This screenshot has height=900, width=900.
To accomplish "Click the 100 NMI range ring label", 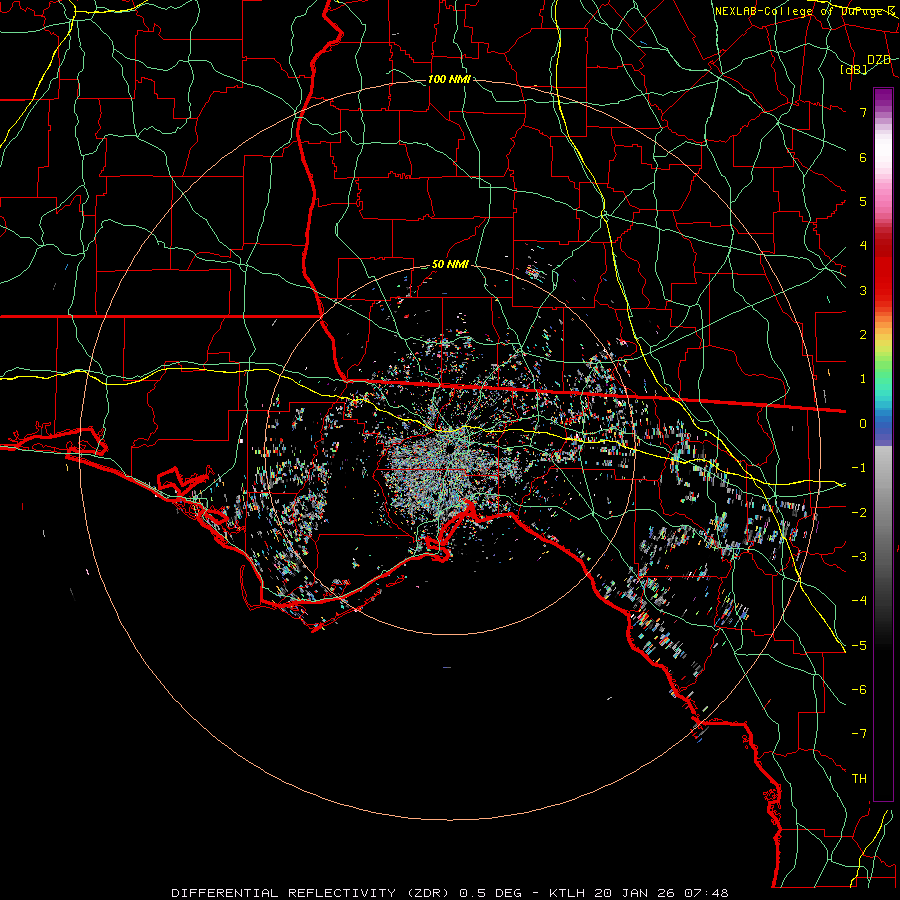I will tap(449, 79).
